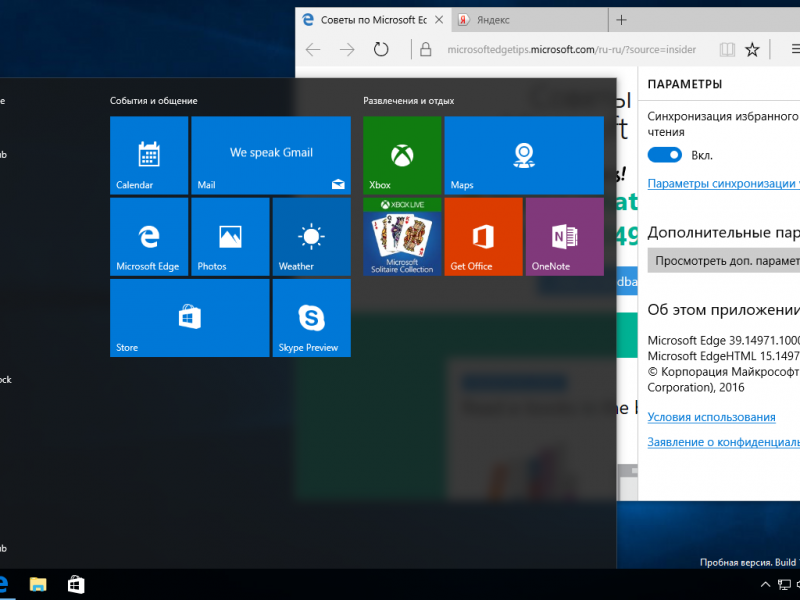Viewport: 800px width, 600px height.
Task: Open the Get Office tile
Action: click(484, 237)
